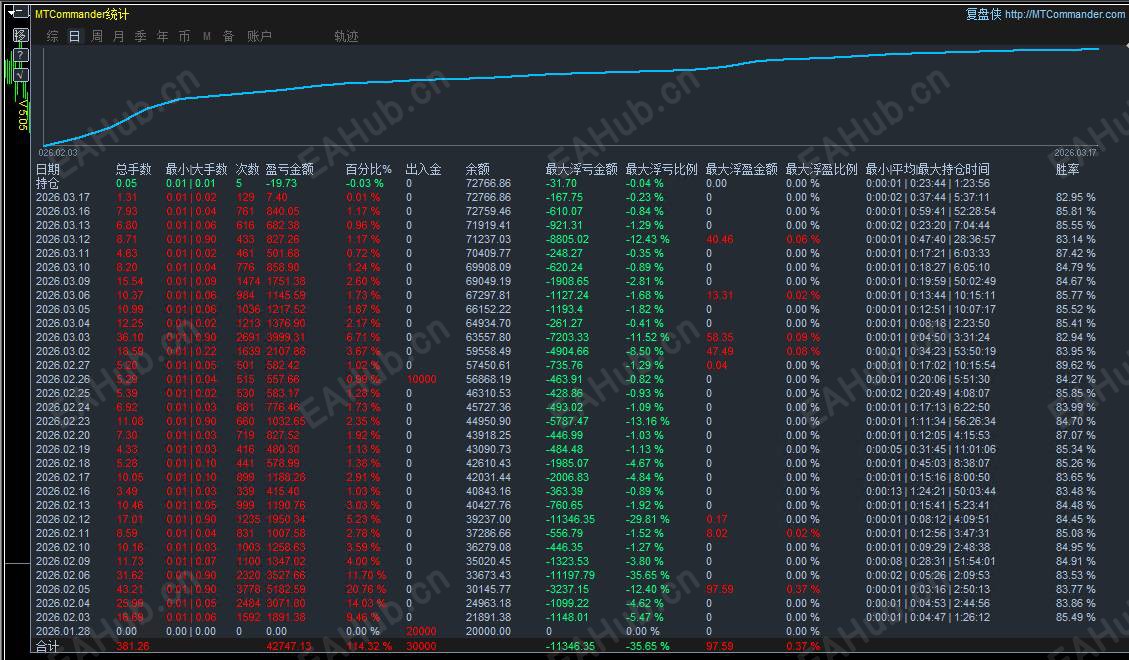Select the 持仓 row label
The width and height of the screenshot is (1129, 660).
[48, 184]
